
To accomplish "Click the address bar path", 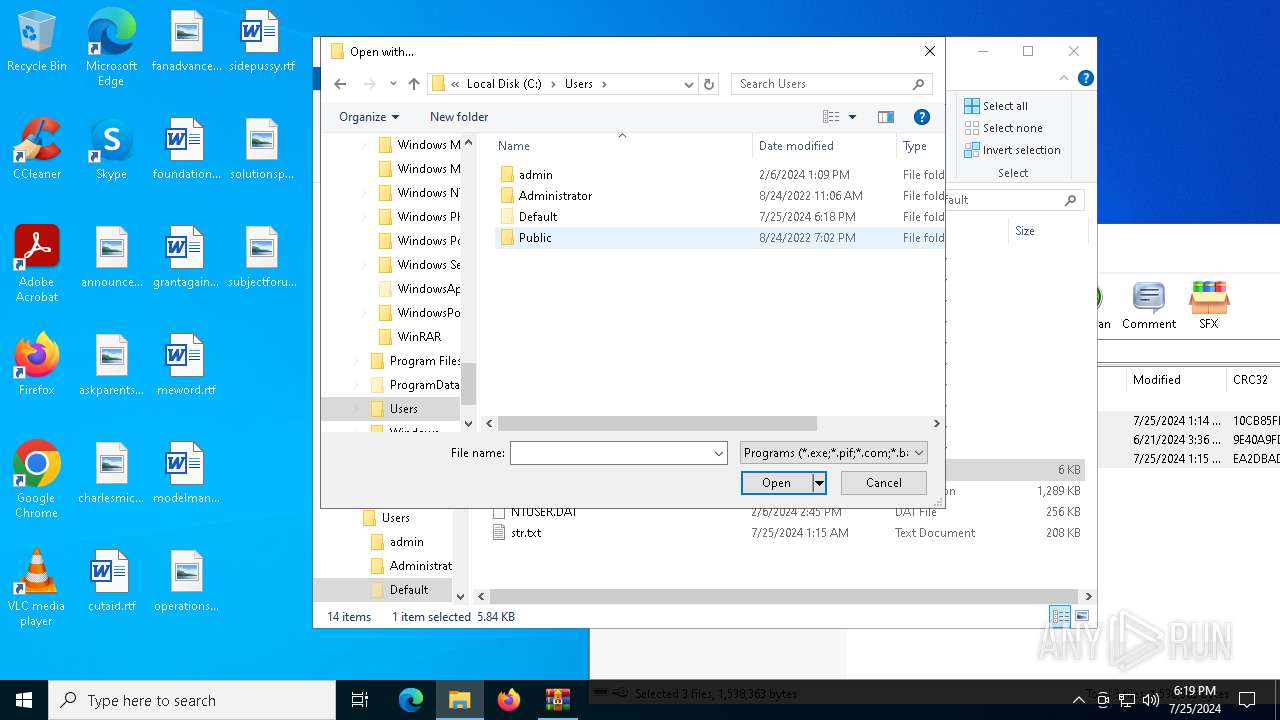I will [x=563, y=84].
